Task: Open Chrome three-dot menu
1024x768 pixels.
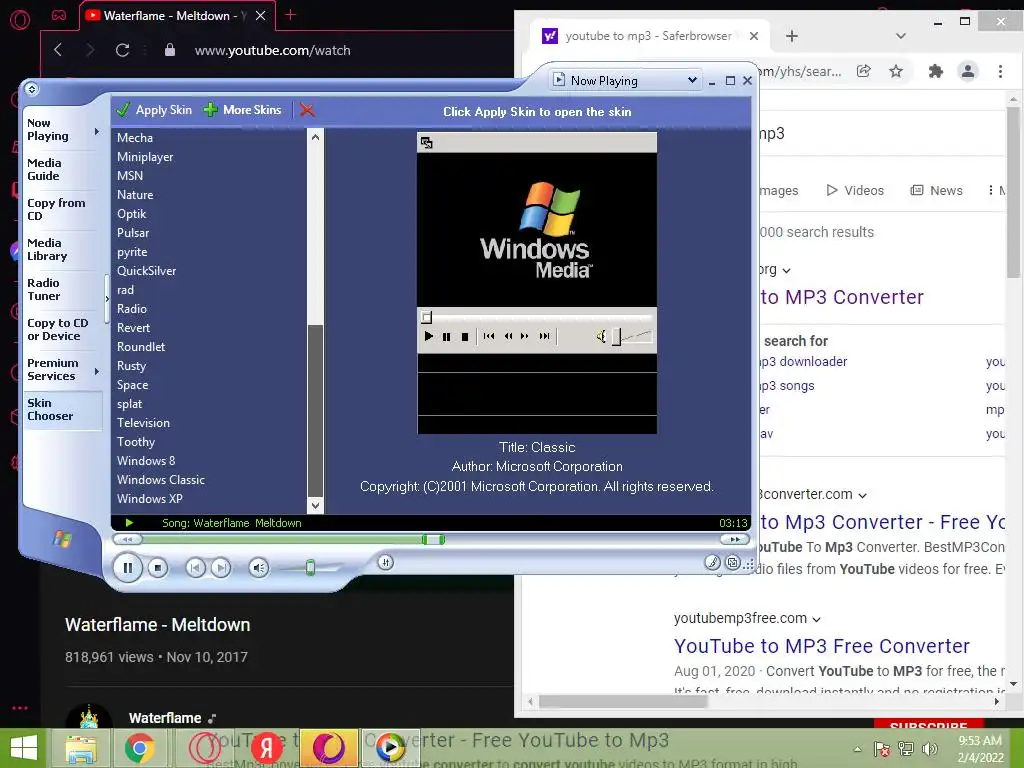Action: [x=1000, y=71]
